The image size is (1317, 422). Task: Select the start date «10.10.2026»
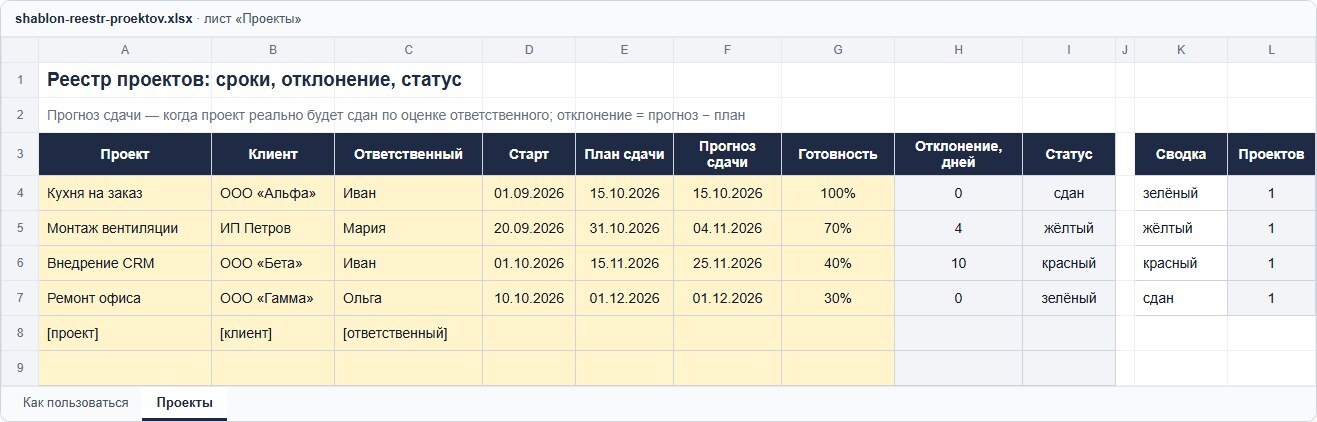pos(529,298)
